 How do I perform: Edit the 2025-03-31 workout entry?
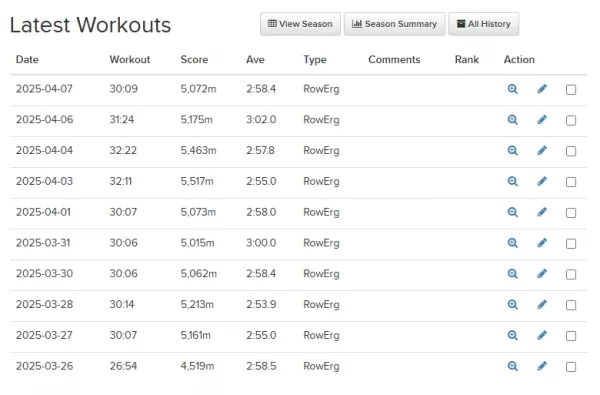click(x=542, y=243)
